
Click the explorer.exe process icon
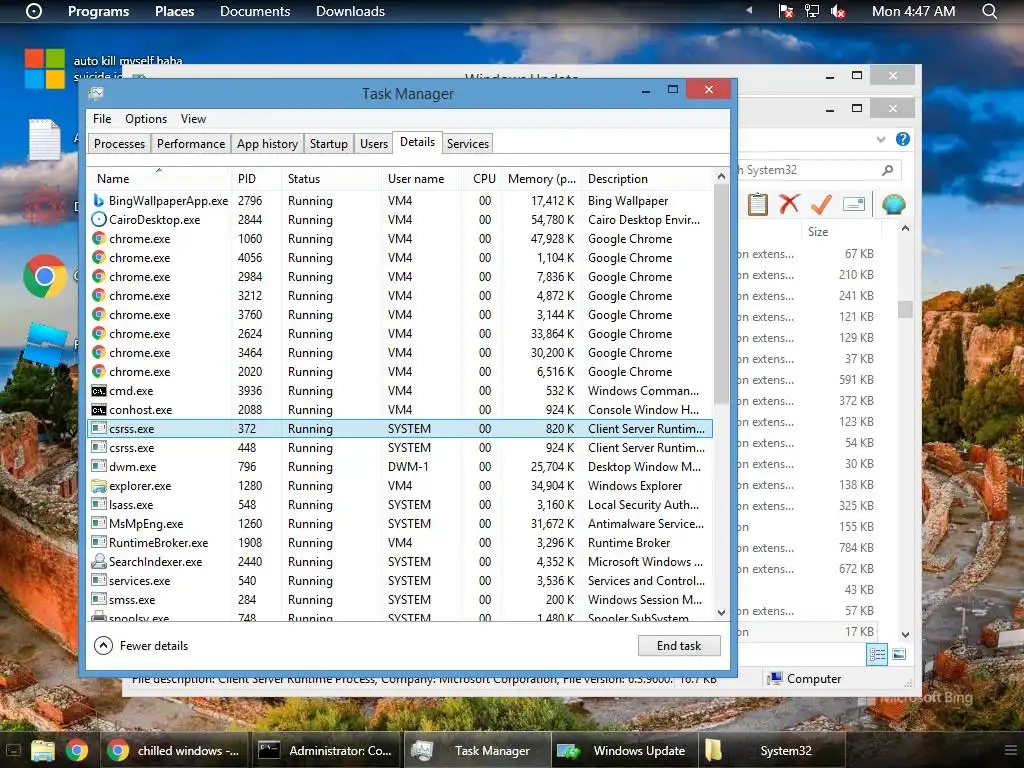pyautogui.click(x=99, y=486)
